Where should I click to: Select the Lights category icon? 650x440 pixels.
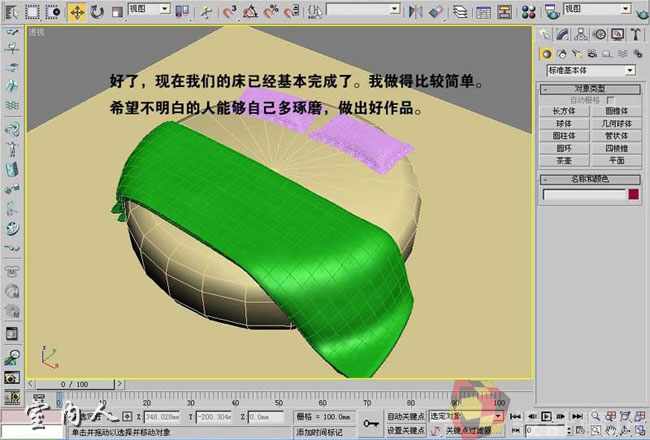(577, 53)
